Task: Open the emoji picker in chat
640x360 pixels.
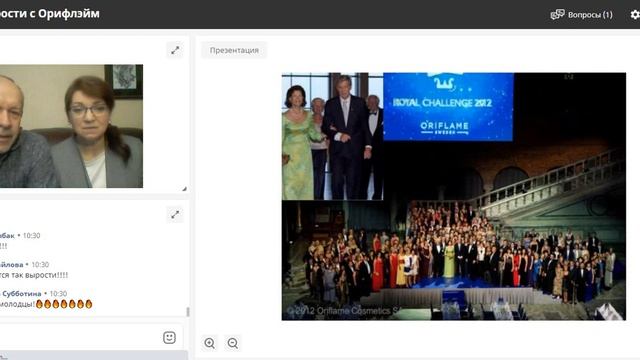Action: click(x=169, y=338)
